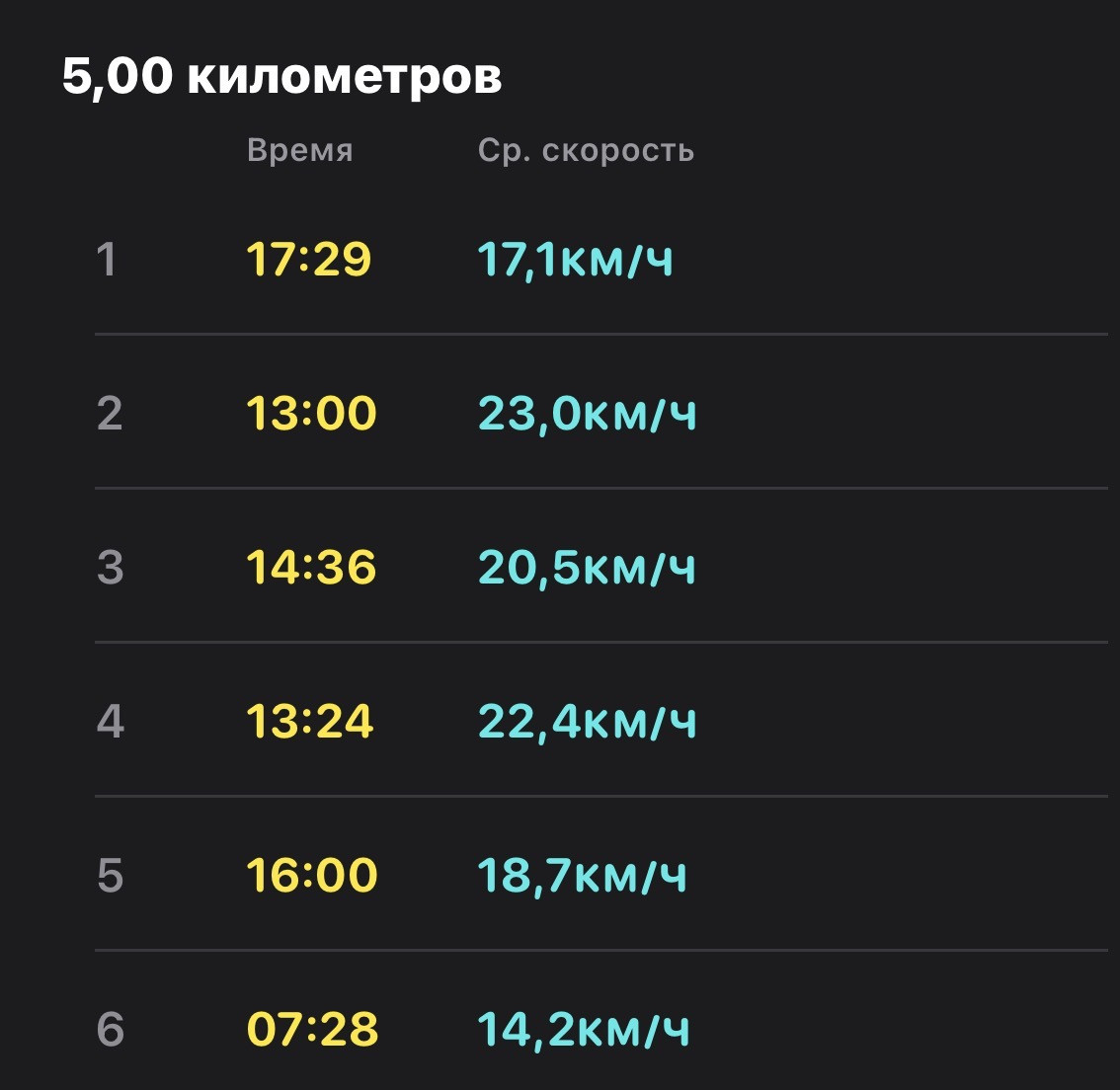Click the speed 14,2км/ч value
This screenshot has width=1120, height=1090.
(x=583, y=1031)
